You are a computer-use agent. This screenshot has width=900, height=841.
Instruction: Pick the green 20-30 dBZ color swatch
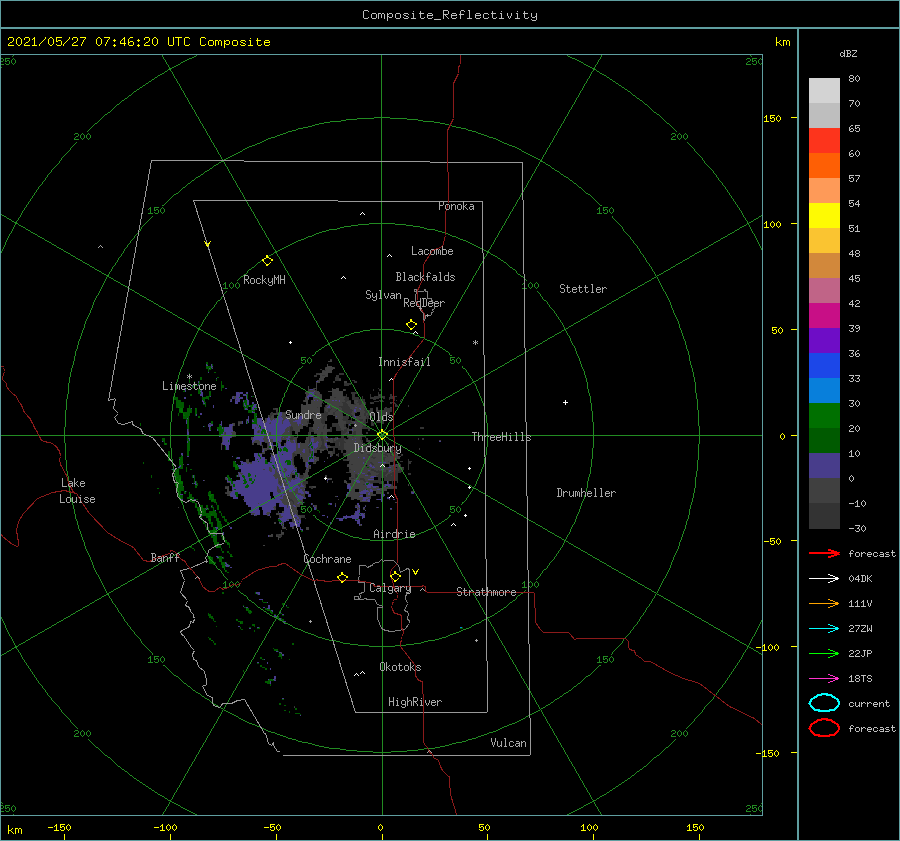pos(824,416)
